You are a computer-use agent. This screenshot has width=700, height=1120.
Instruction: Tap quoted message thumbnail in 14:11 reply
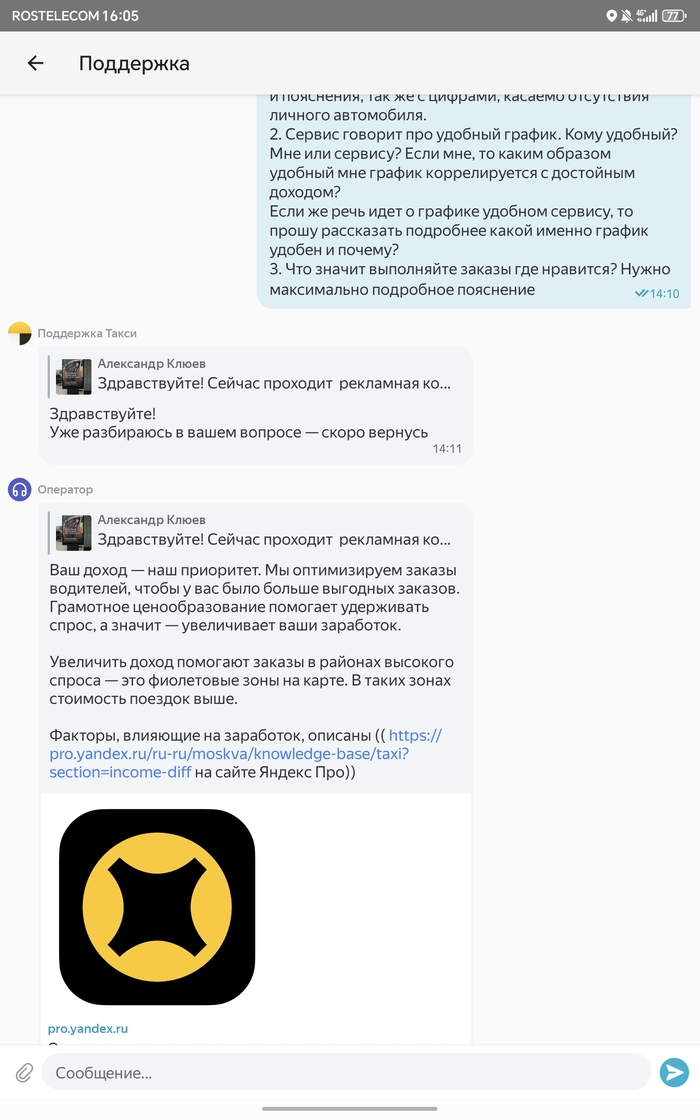pyautogui.click(x=74, y=377)
